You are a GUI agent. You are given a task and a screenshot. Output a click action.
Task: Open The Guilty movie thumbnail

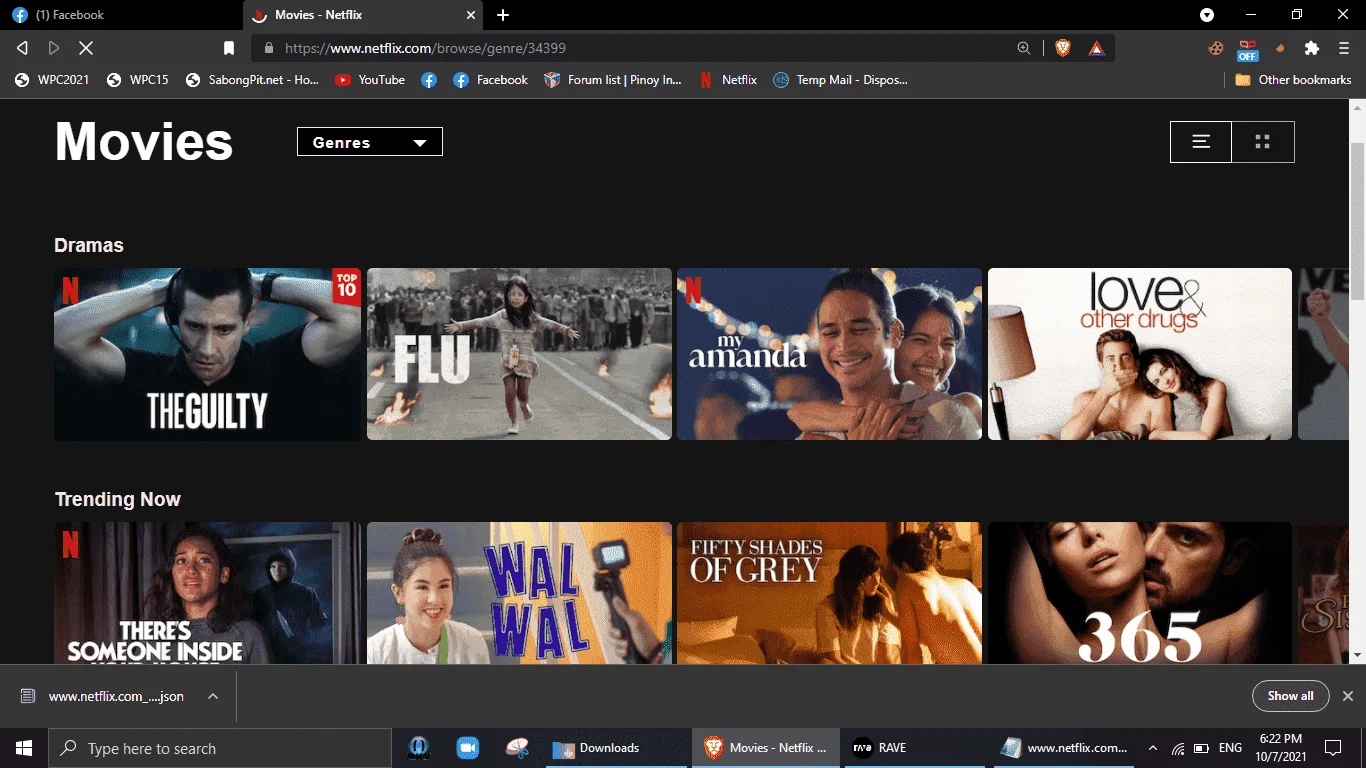point(207,354)
